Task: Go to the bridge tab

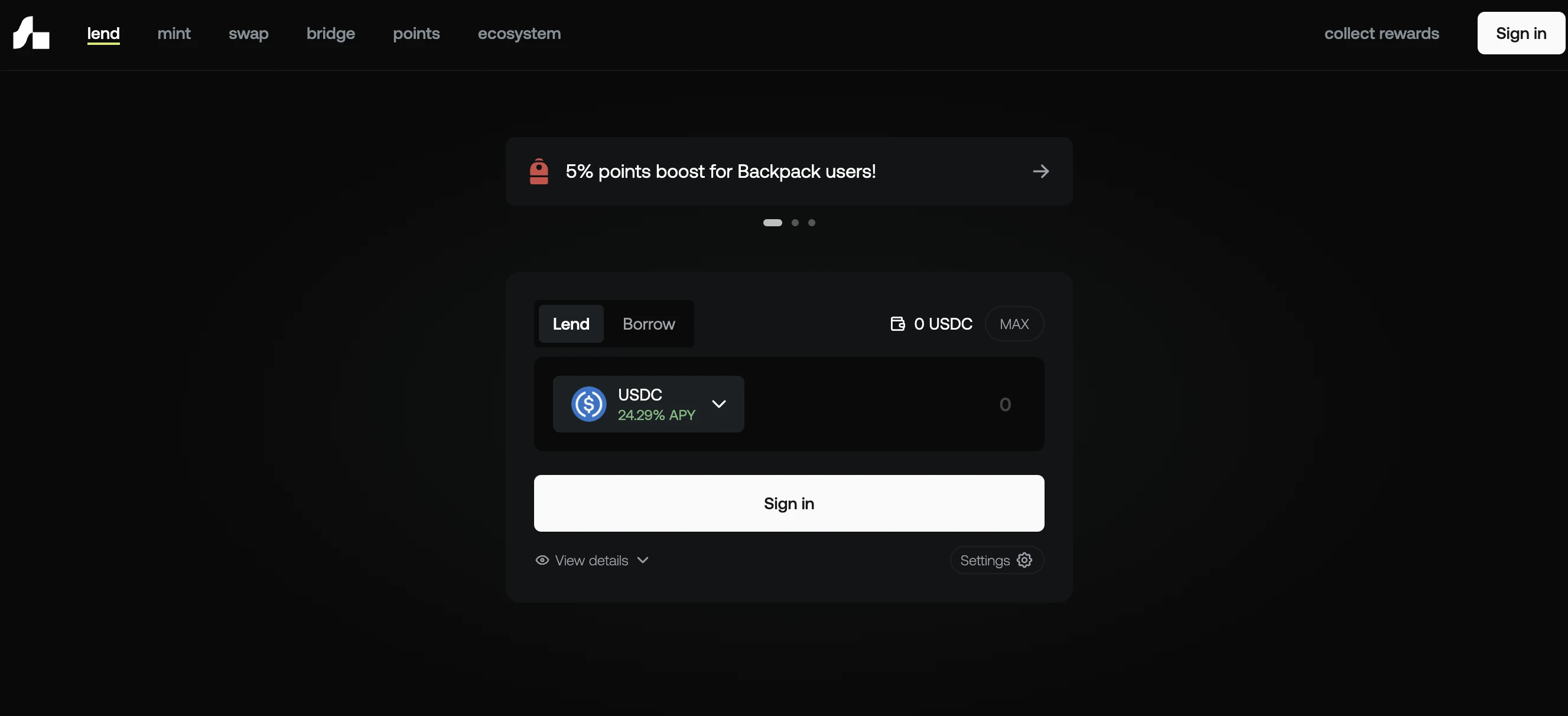Action: (x=330, y=34)
